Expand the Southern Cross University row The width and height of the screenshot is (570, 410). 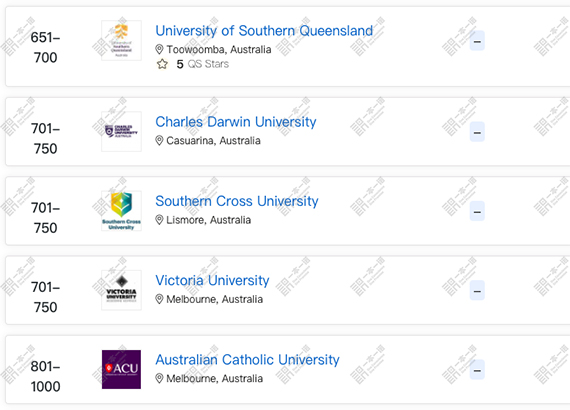(477, 211)
